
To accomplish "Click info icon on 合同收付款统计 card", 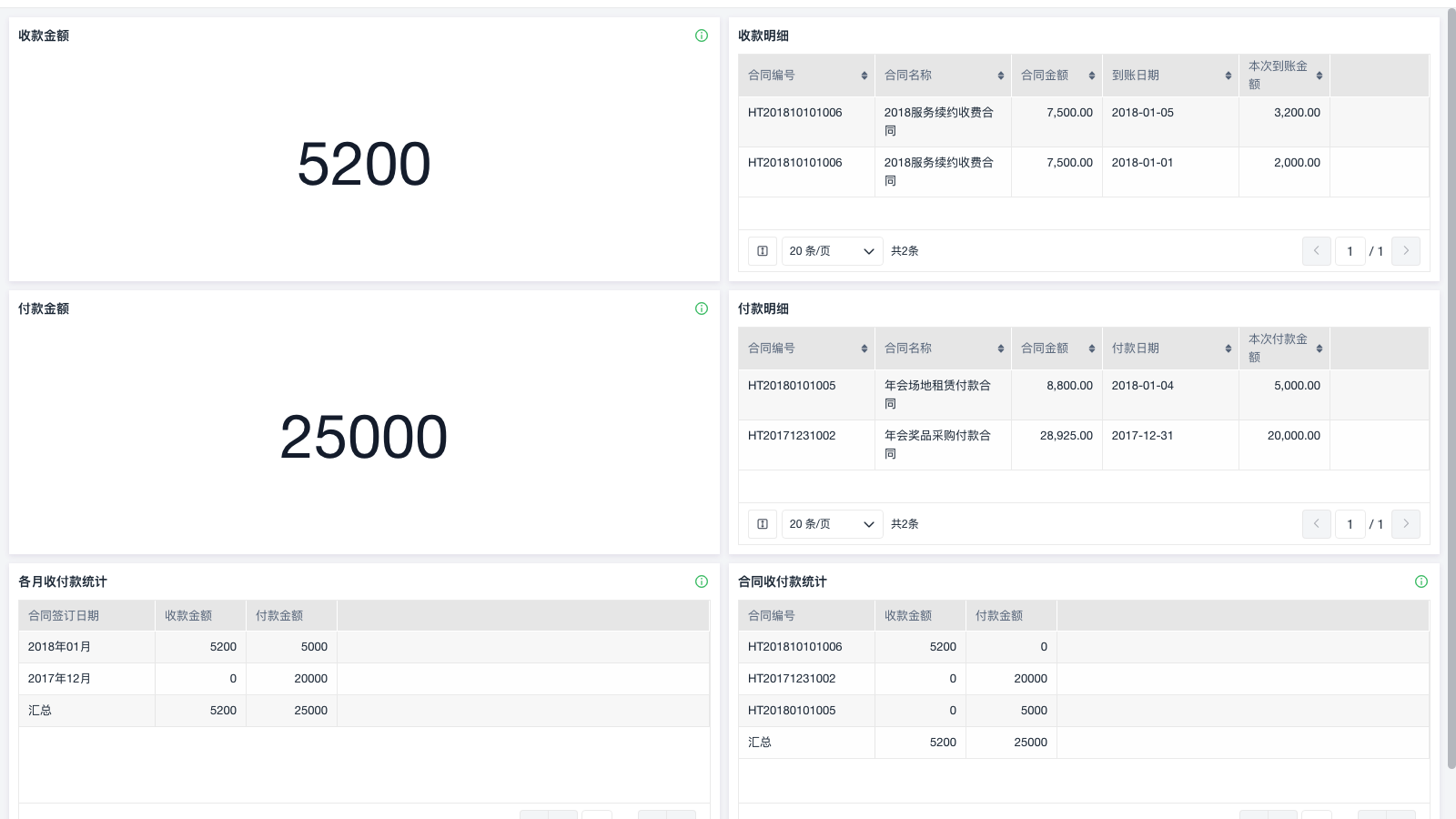I will coord(1421,581).
